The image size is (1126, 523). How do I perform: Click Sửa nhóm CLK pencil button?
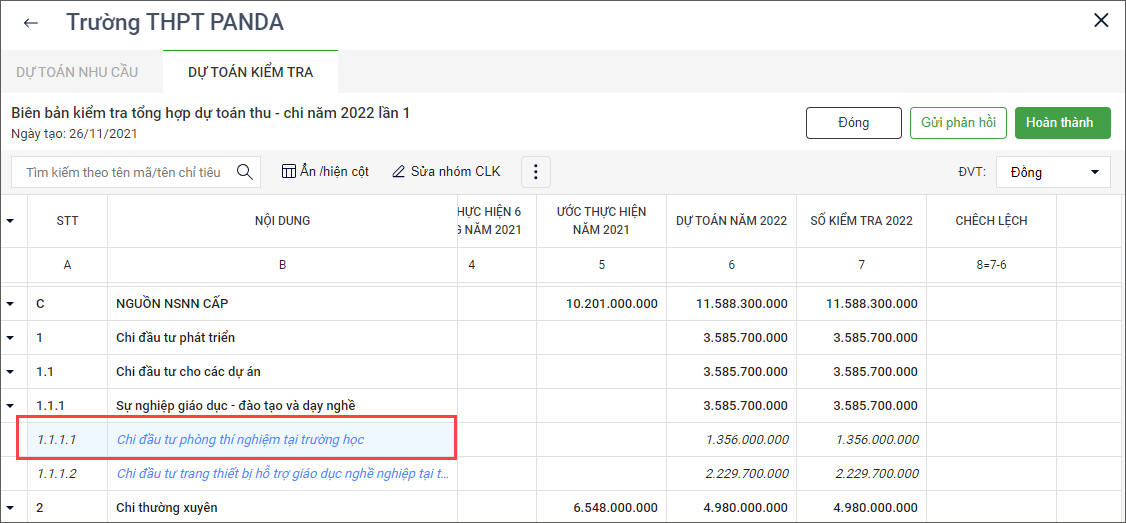click(x=446, y=172)
